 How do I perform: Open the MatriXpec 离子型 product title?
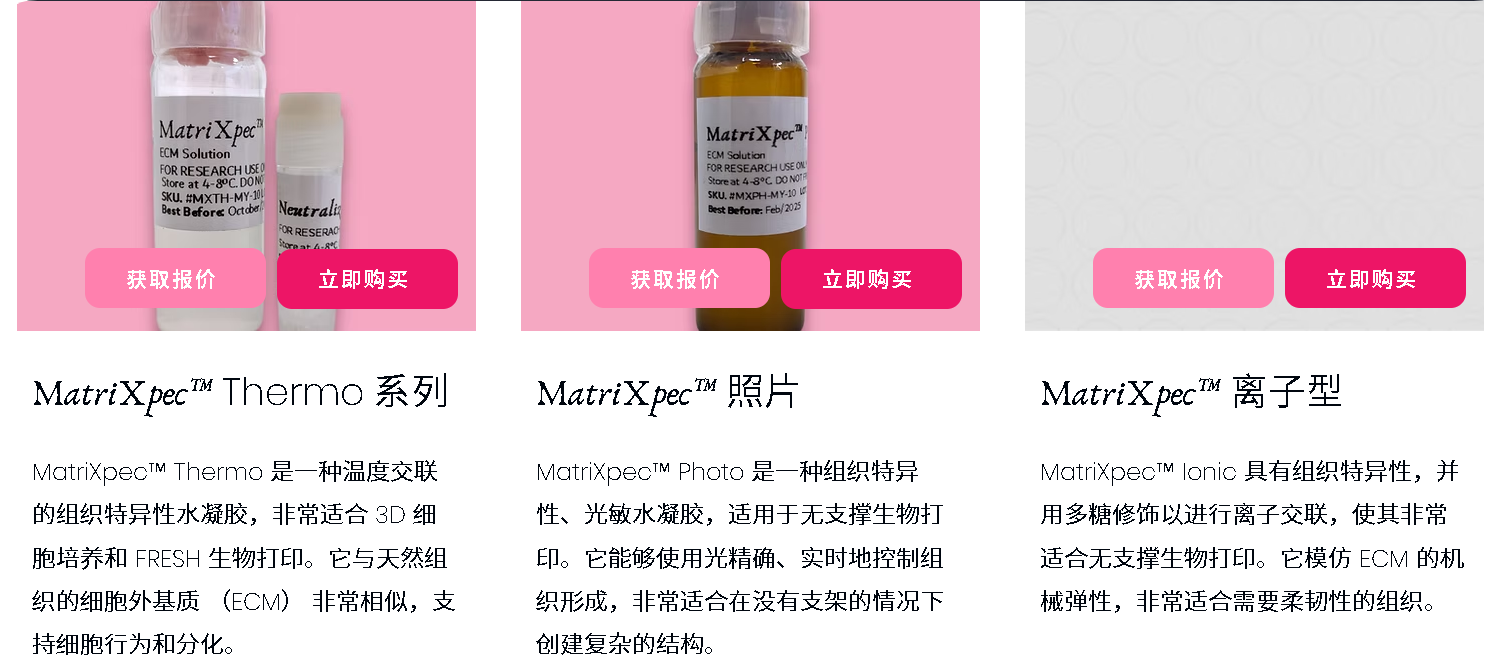click(x=1190, y=392)
